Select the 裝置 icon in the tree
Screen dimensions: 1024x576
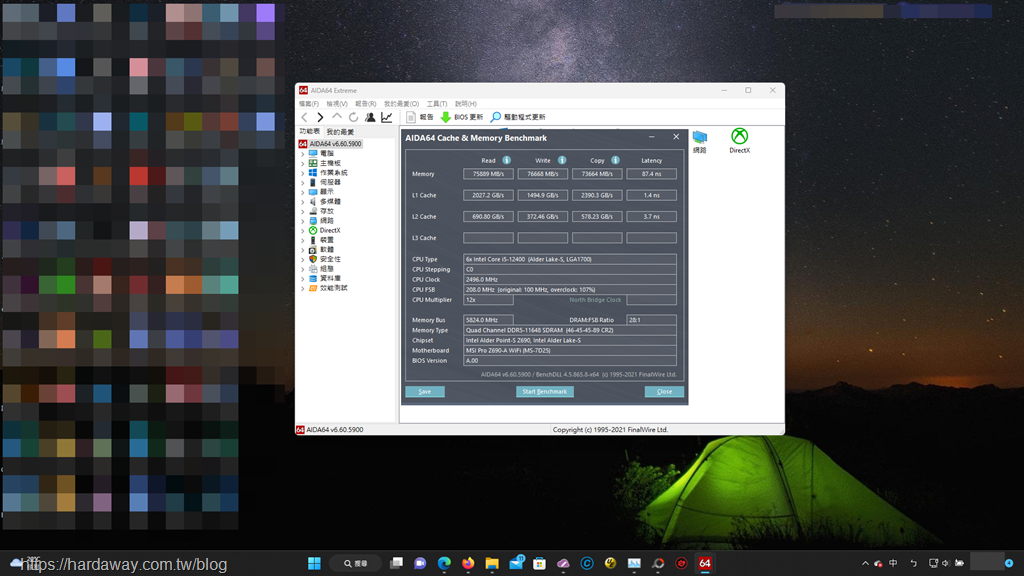click(313, 240)
